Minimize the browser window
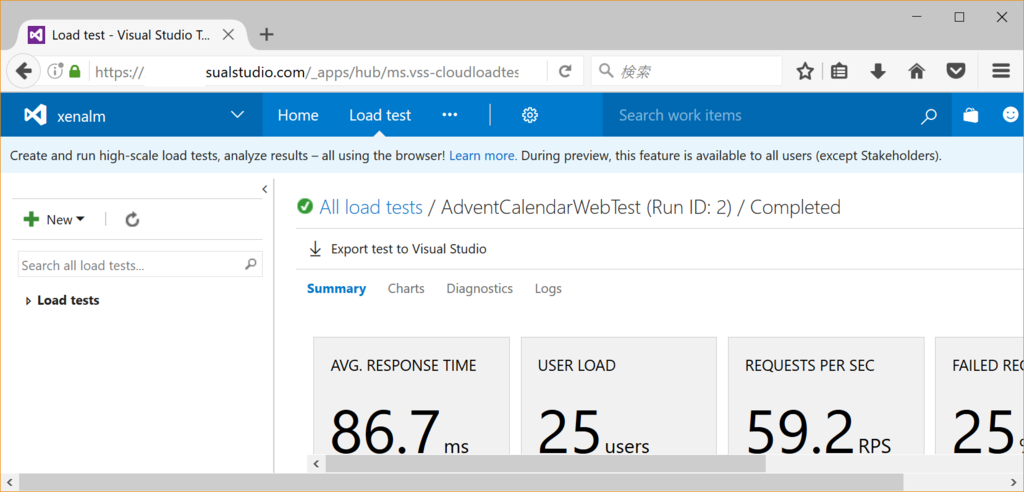Viewport: 1024px width, 492px height. 917,18
